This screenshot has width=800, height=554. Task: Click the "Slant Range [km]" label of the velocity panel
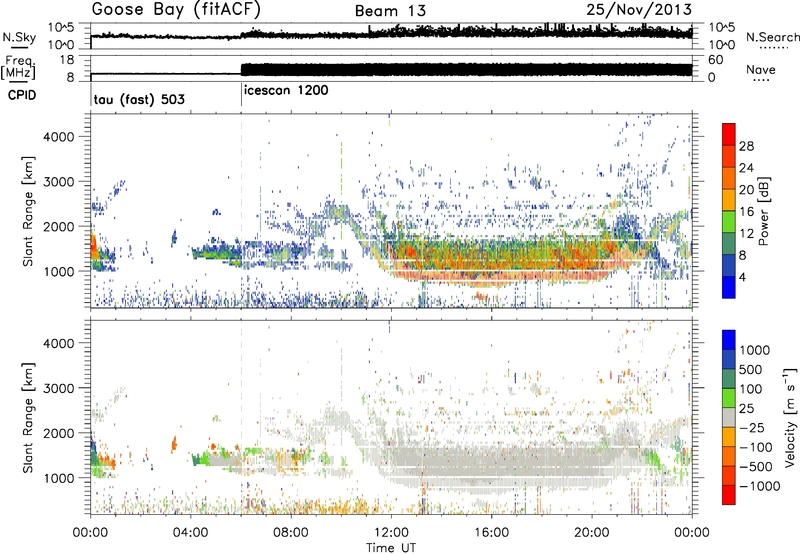click(28, 417)
